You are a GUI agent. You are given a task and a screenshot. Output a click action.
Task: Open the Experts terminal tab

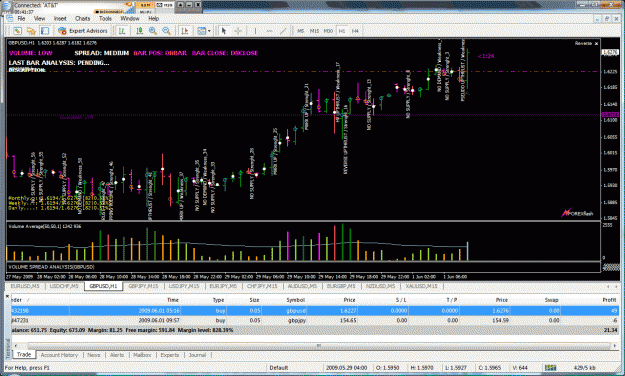coord(170,355)
